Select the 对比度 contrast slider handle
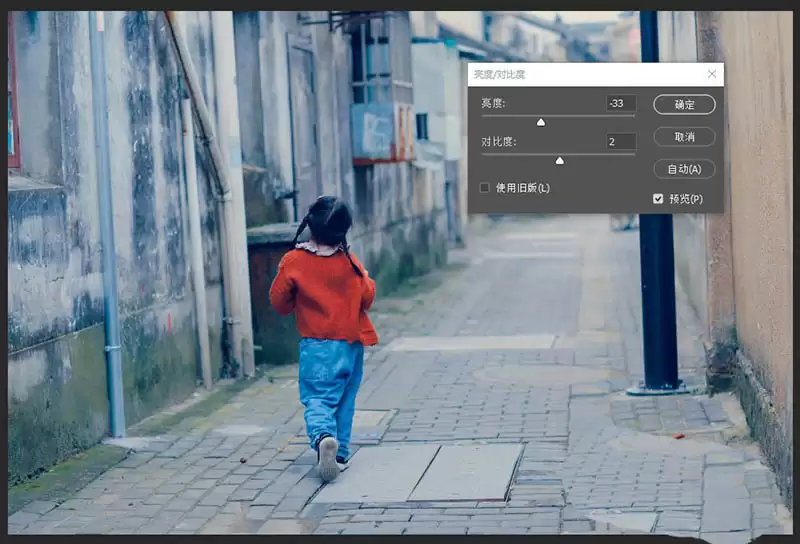The image size is (800, 544). tap(560, 161)
